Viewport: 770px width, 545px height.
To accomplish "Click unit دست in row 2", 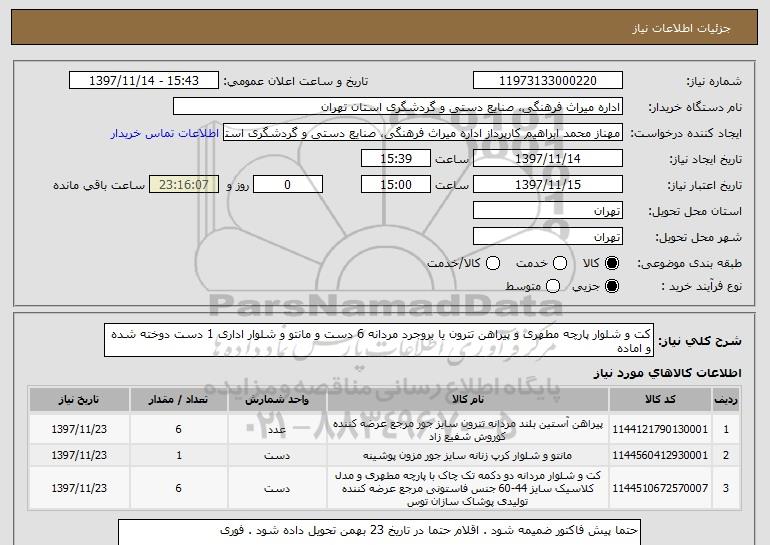I will point(277,456).
